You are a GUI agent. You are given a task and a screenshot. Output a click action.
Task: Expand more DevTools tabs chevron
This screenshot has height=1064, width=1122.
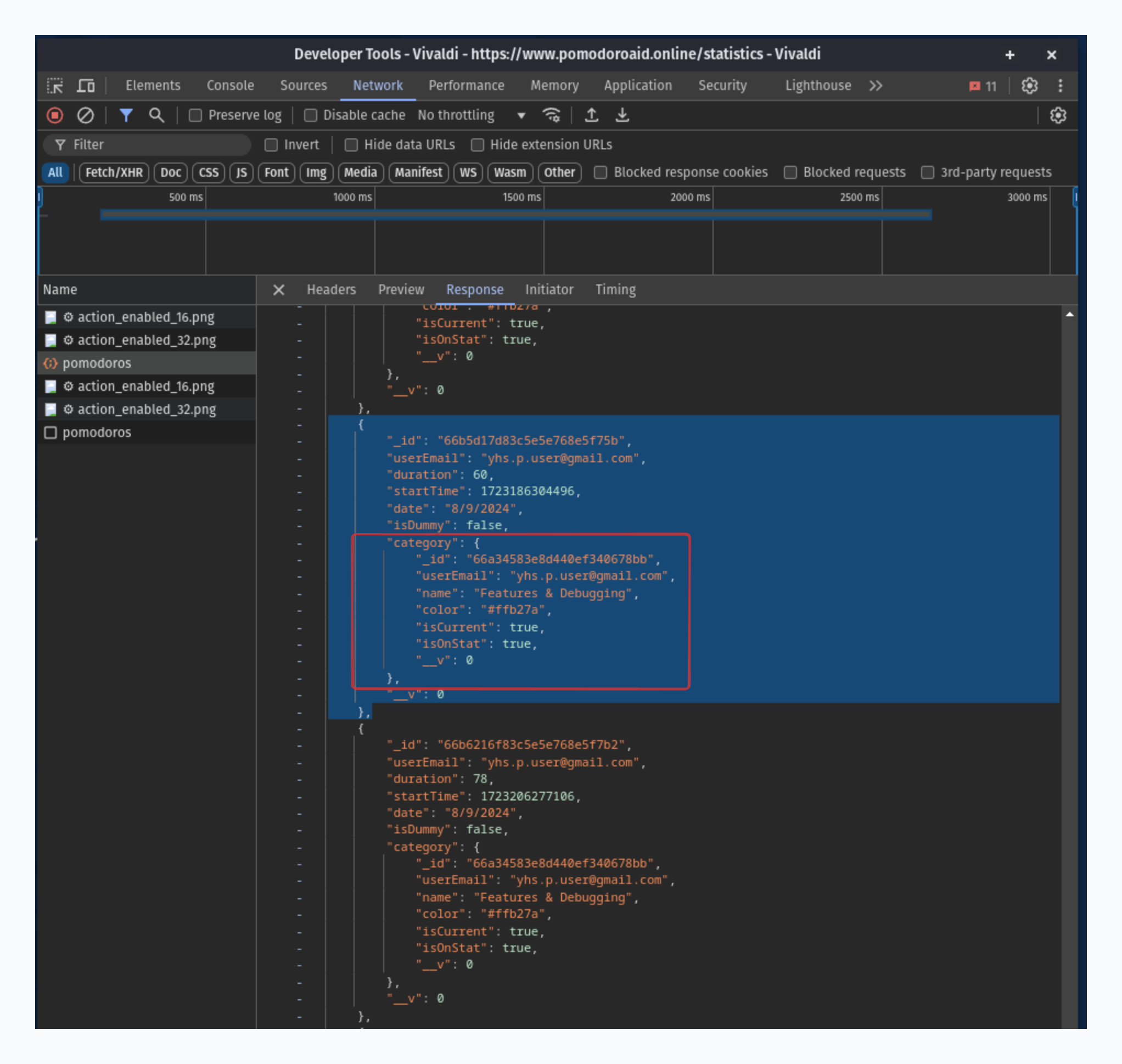click(876, 86)
